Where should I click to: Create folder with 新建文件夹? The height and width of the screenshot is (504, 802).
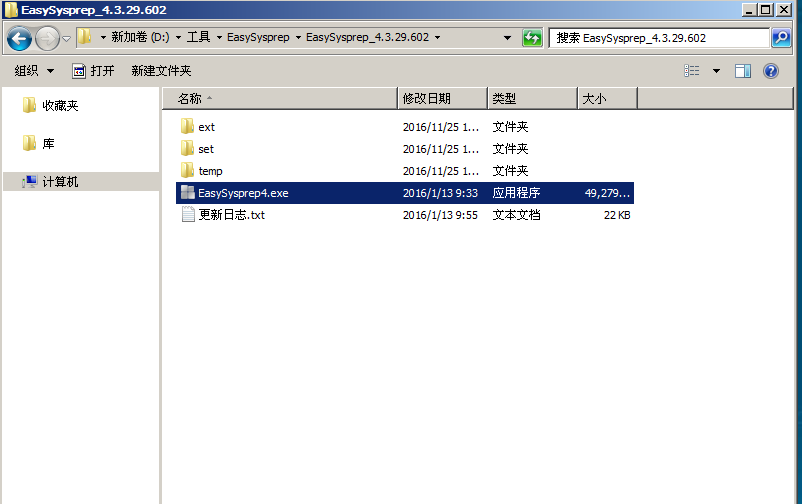[161, 71]
